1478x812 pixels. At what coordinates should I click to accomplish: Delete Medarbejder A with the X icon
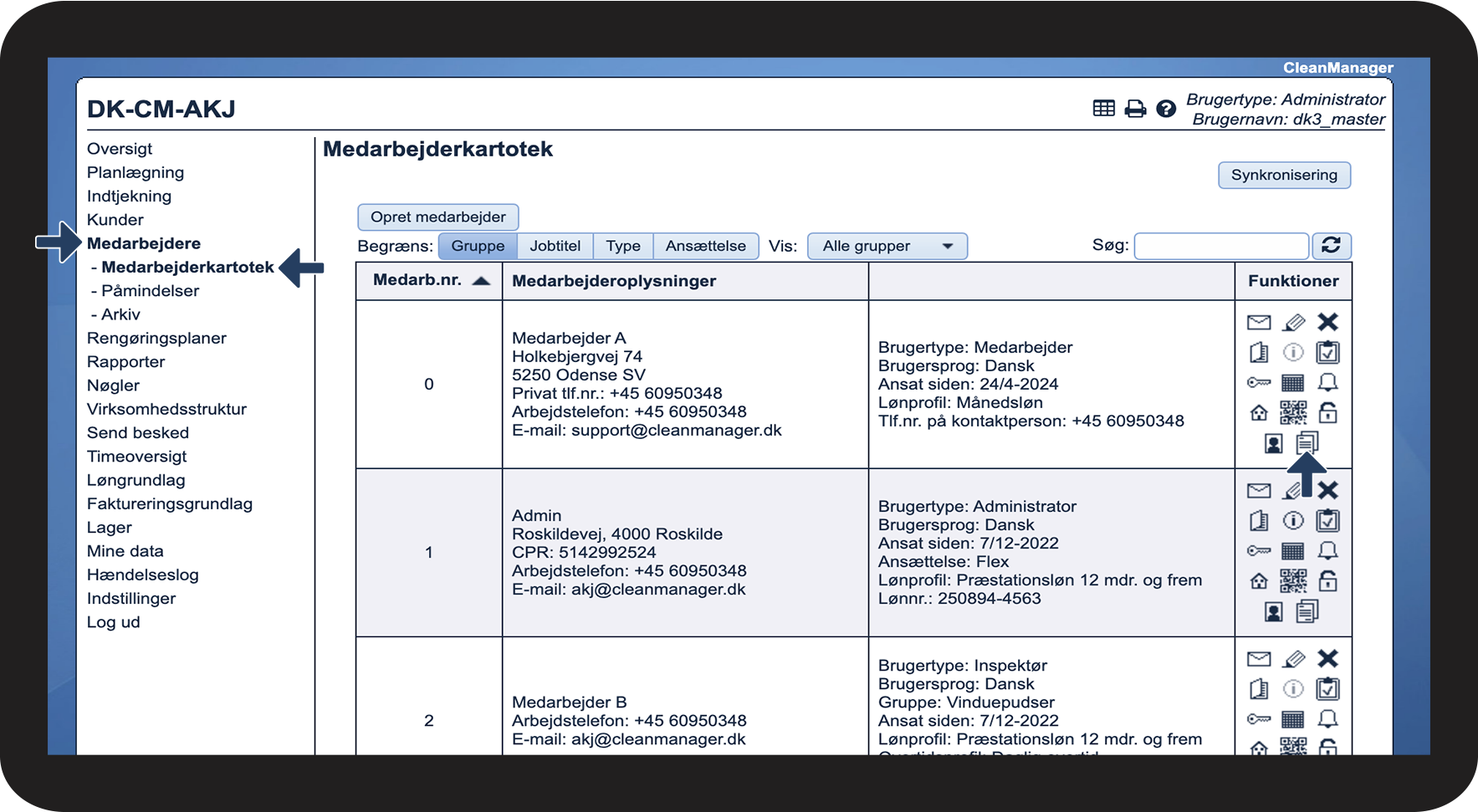pos(1327,322)
